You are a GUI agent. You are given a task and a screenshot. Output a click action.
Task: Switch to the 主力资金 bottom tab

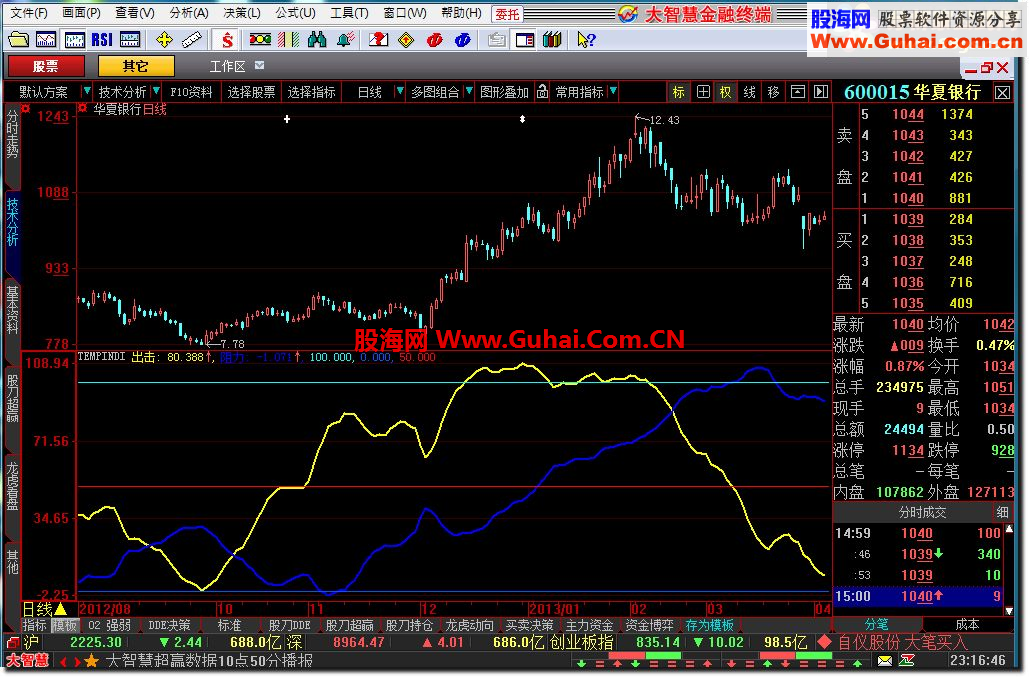tap(589, 625)
